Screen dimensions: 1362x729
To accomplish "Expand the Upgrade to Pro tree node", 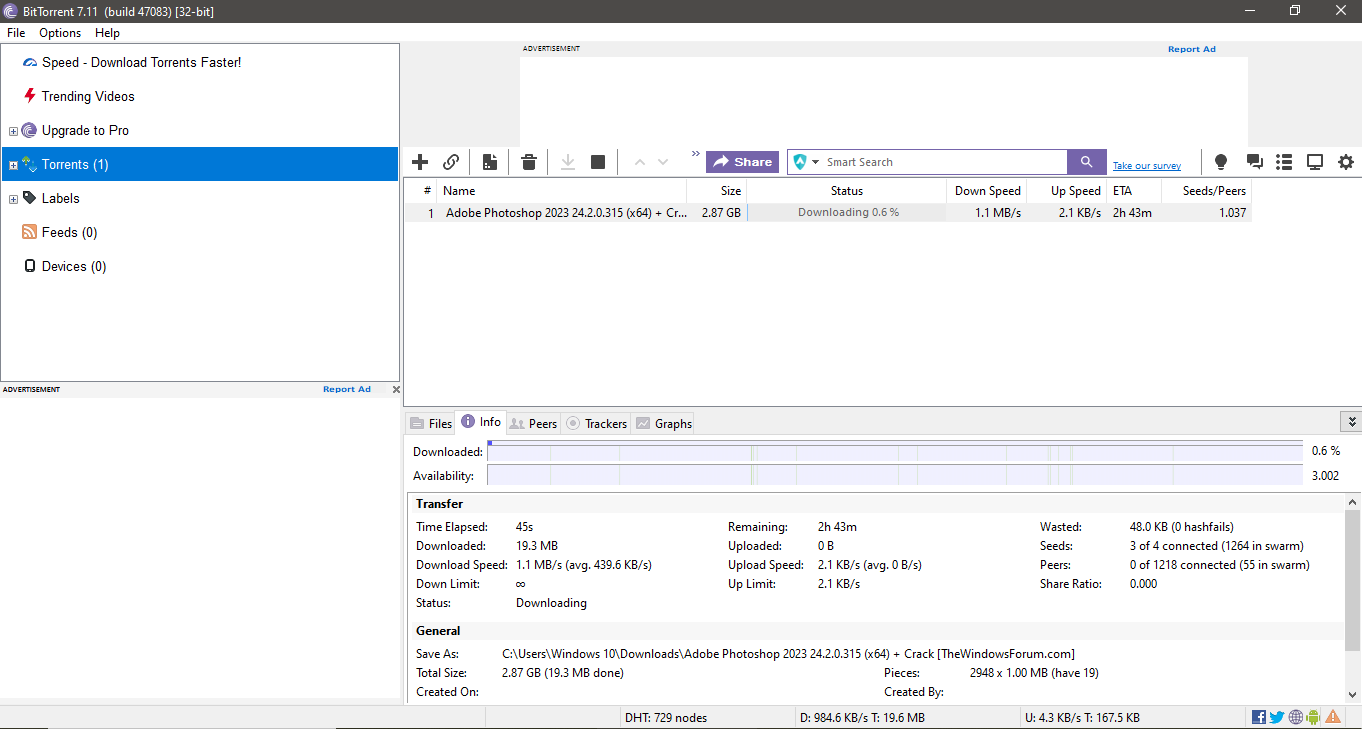I will pos(13,131).
